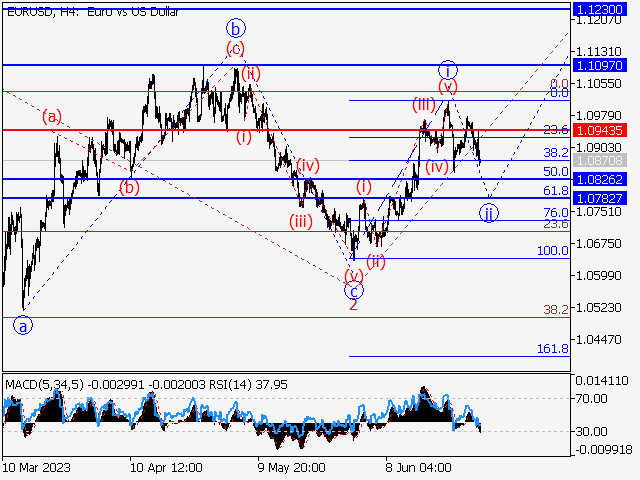This screenshot has width=640, height=480.
Task: Select the red '(a)' wave label
Action: point(52,117)
